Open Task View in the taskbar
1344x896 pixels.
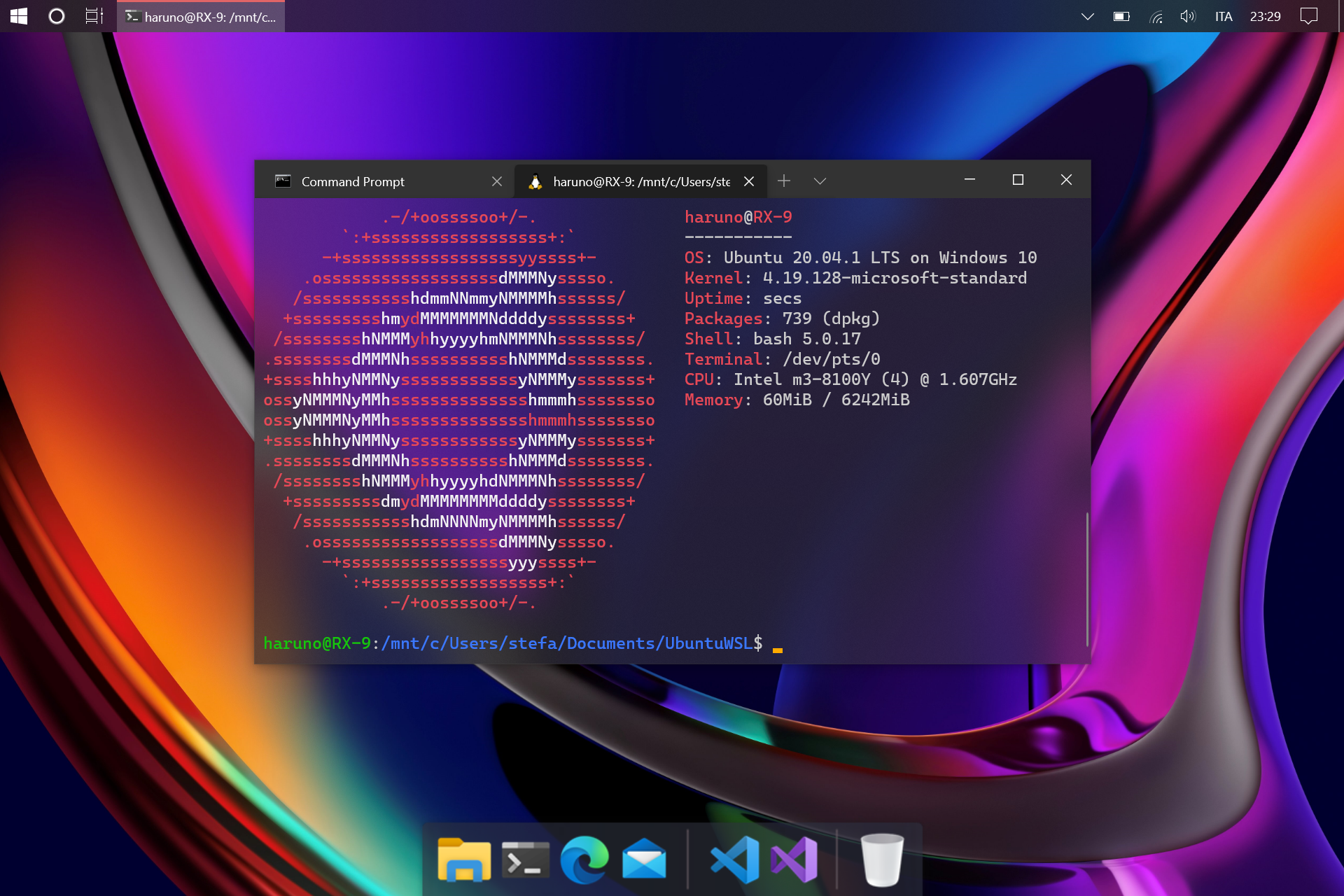point(94,16)
